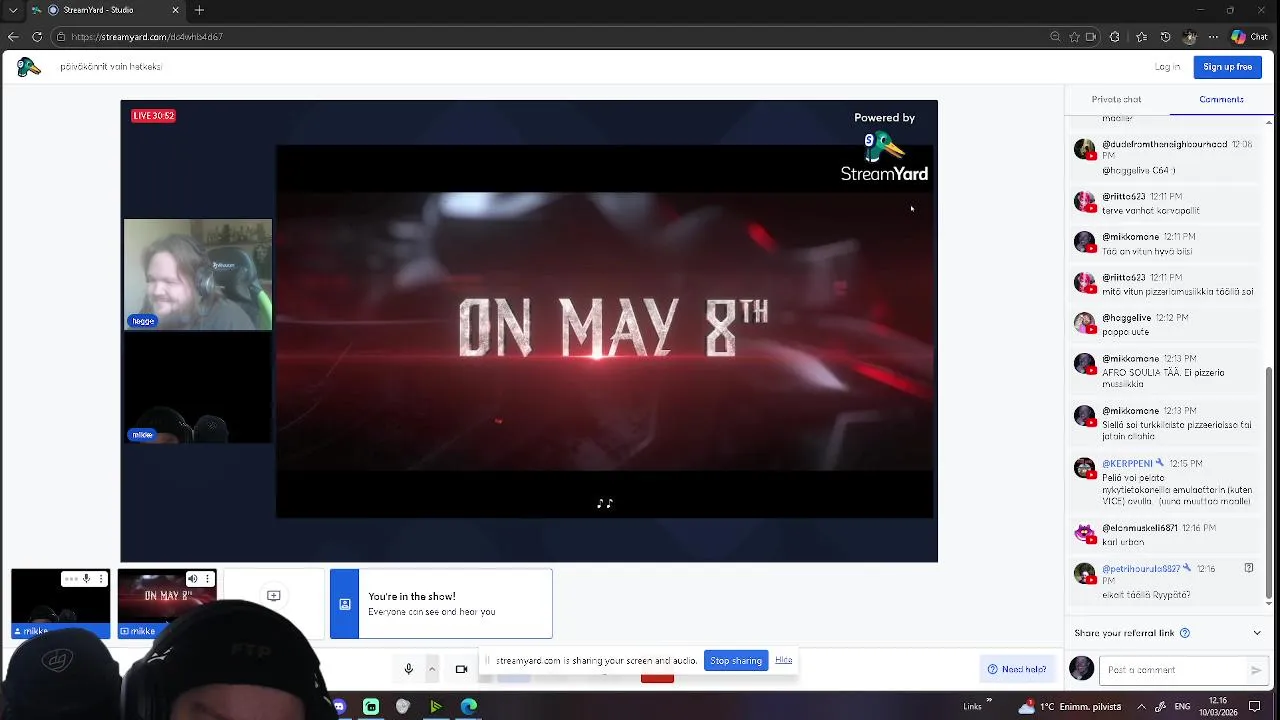This screenshot has height=720, width=1280.
Task: Open the three-dot menu on the screen share tile
Action: coord(207,579)
